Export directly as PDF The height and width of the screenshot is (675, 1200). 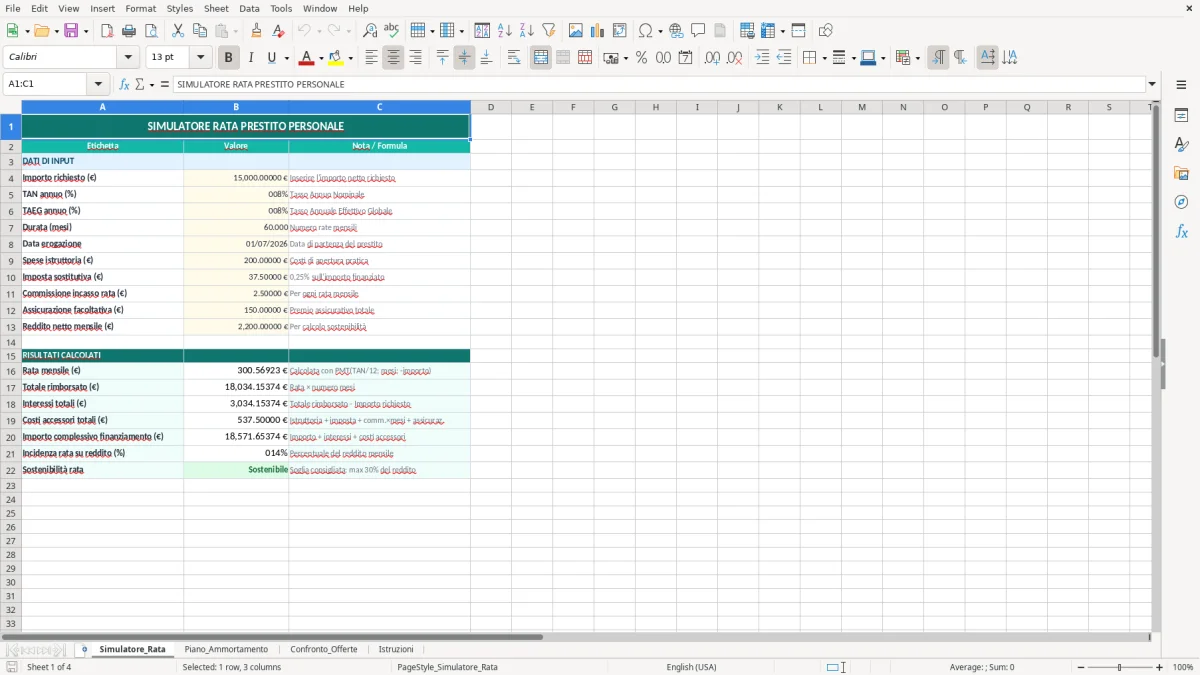107,31
